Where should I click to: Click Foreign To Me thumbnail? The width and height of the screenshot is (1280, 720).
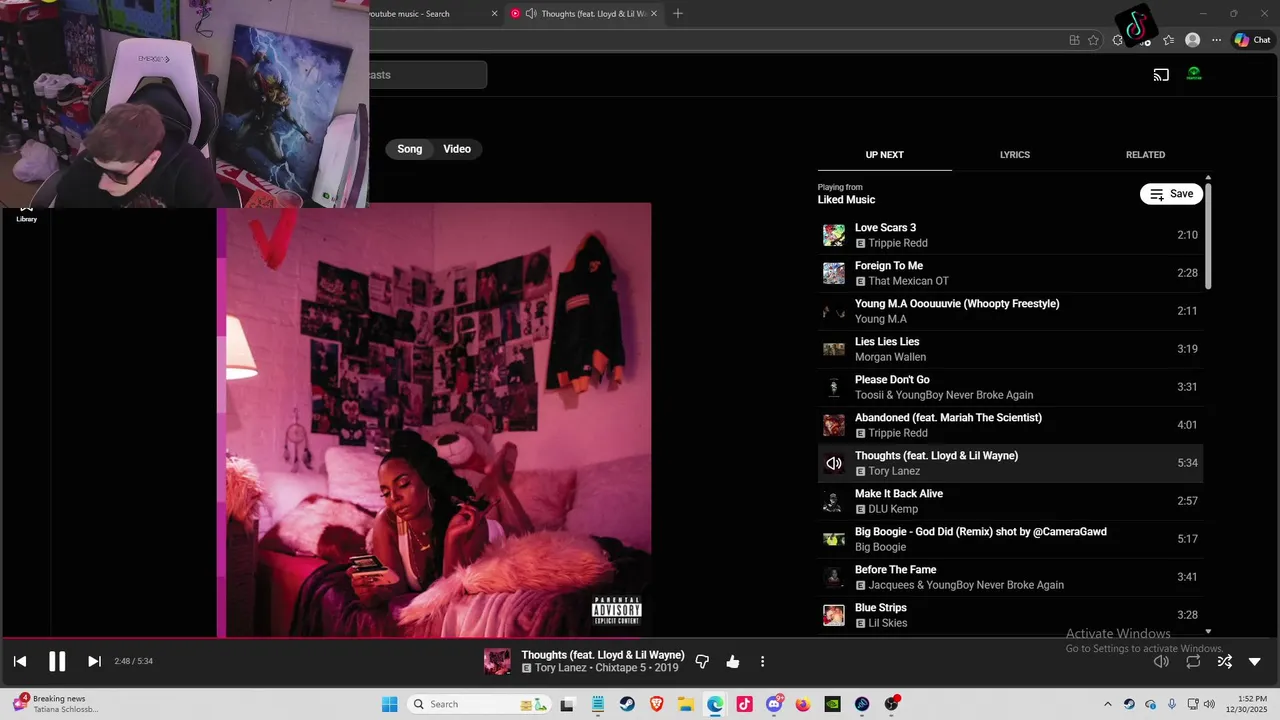(833, 273)
